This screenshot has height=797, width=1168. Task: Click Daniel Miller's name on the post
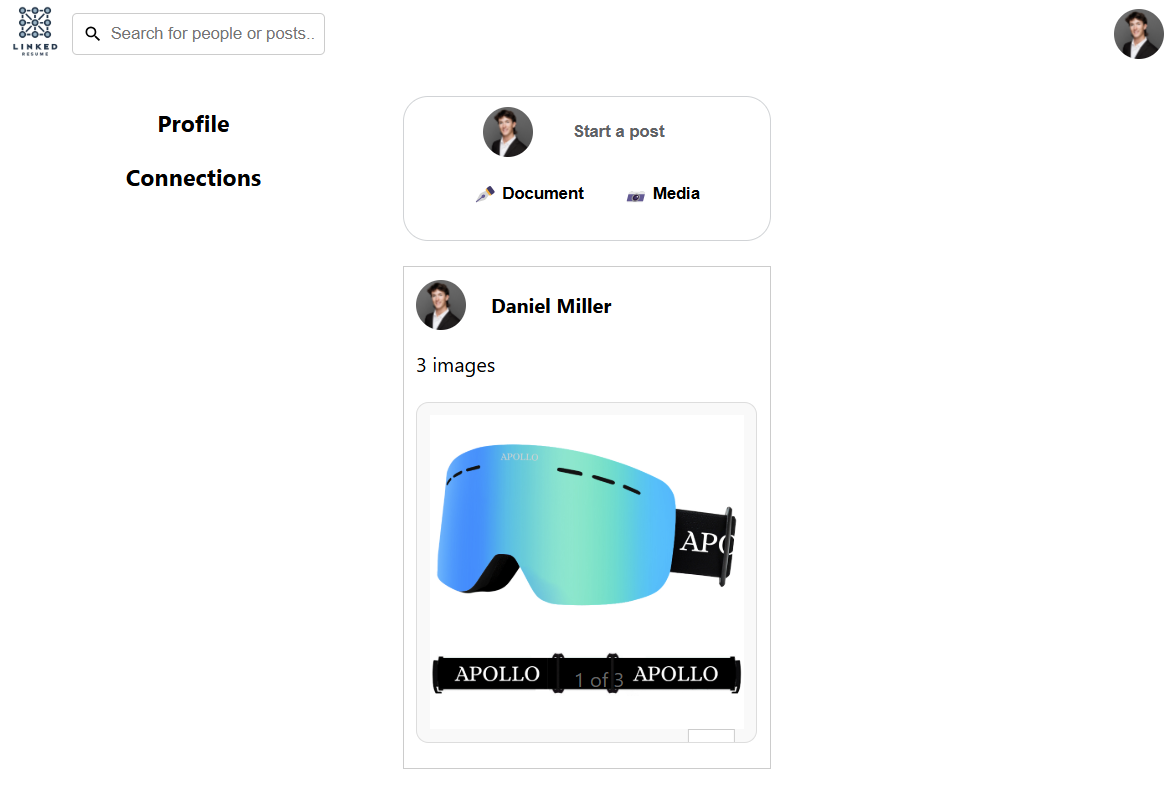(x=551, y=306)
